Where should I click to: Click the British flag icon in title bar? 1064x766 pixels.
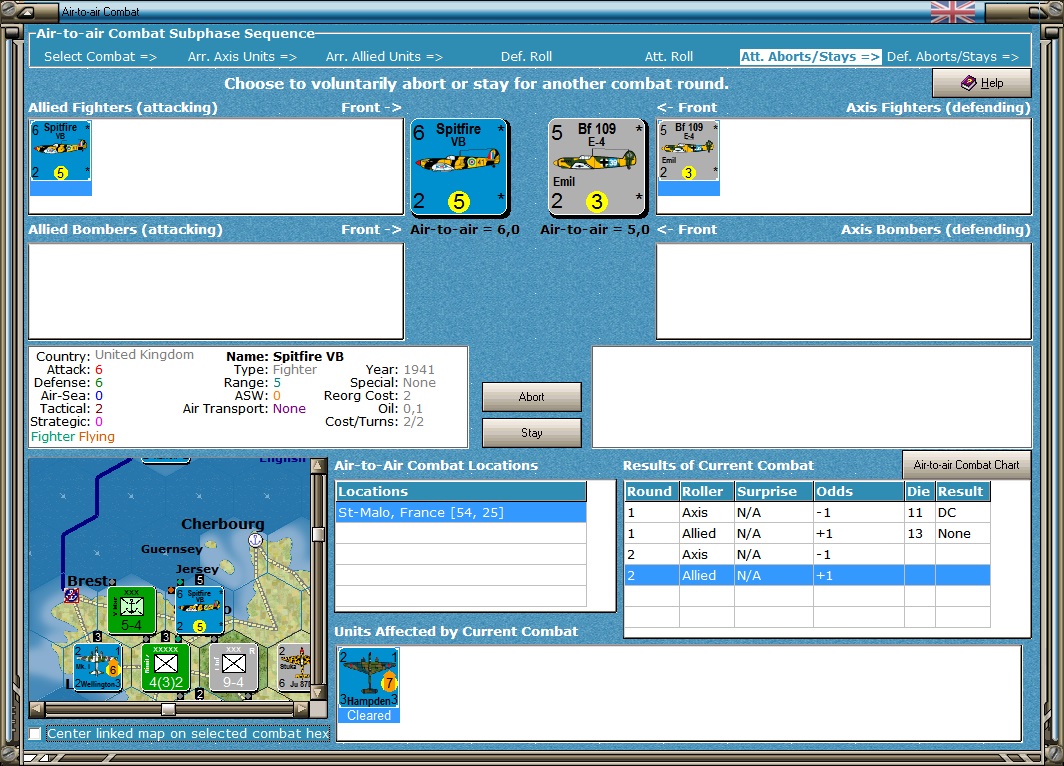(953, 12)
